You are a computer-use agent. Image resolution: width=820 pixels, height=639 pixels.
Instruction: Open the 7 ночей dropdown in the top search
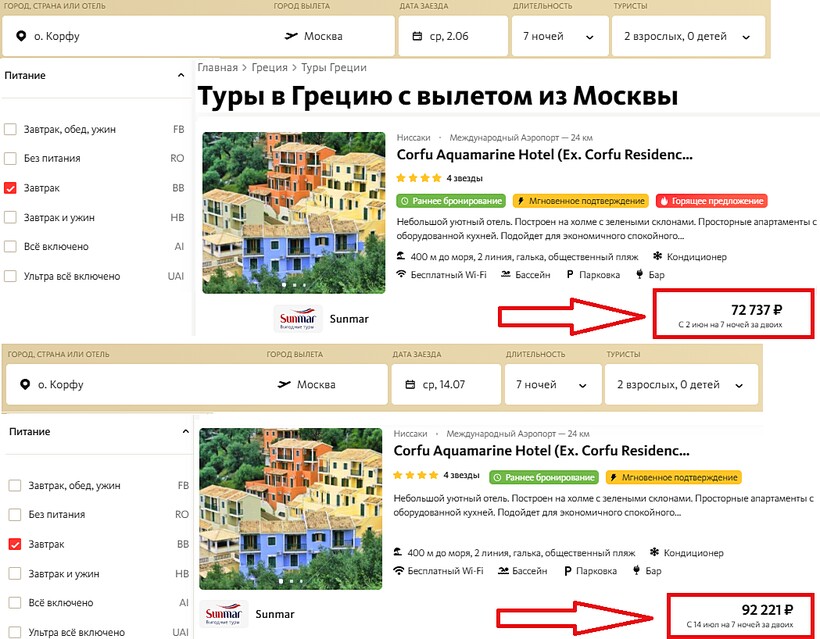(x=560, y=36)
